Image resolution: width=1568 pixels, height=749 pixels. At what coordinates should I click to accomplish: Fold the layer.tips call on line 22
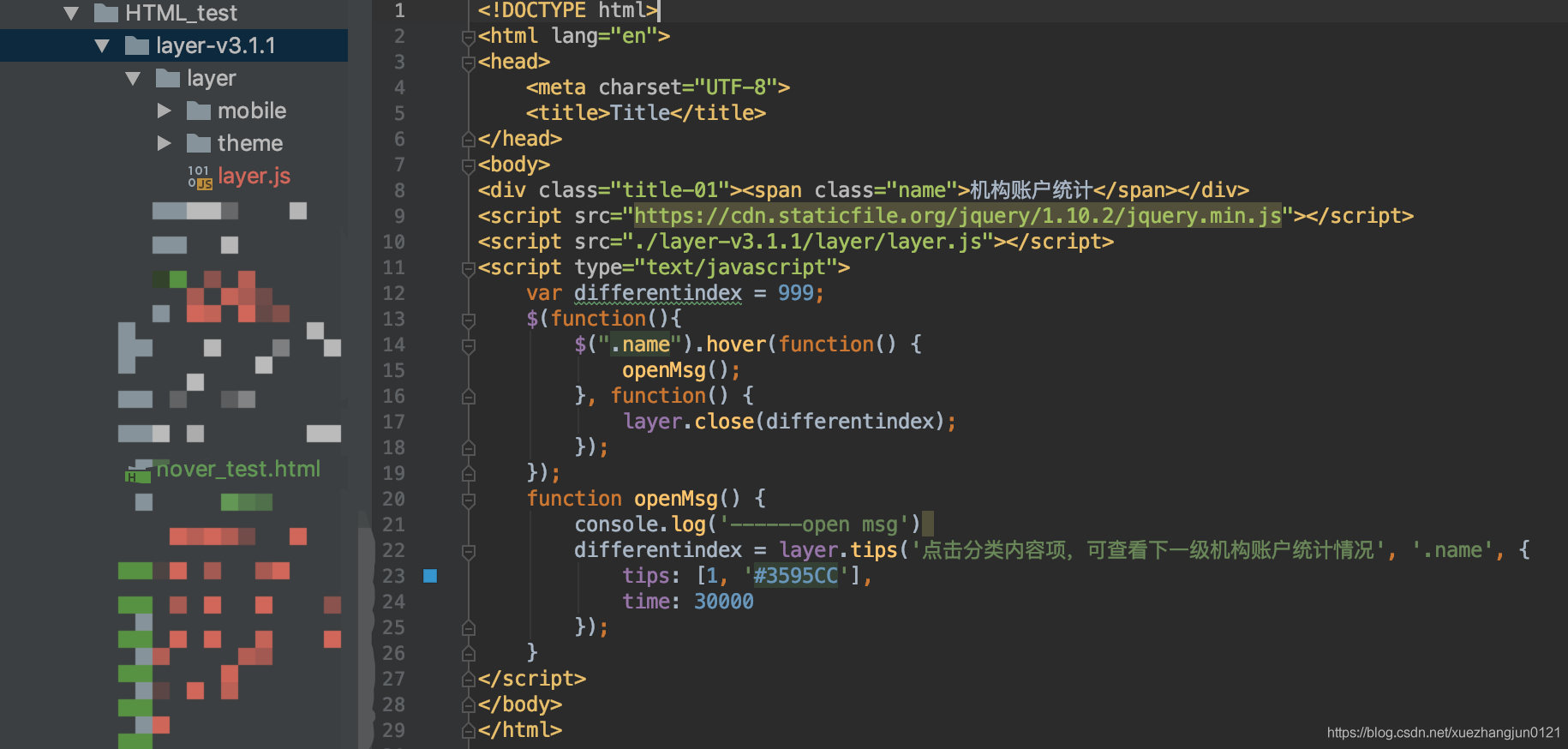[469, 551]
